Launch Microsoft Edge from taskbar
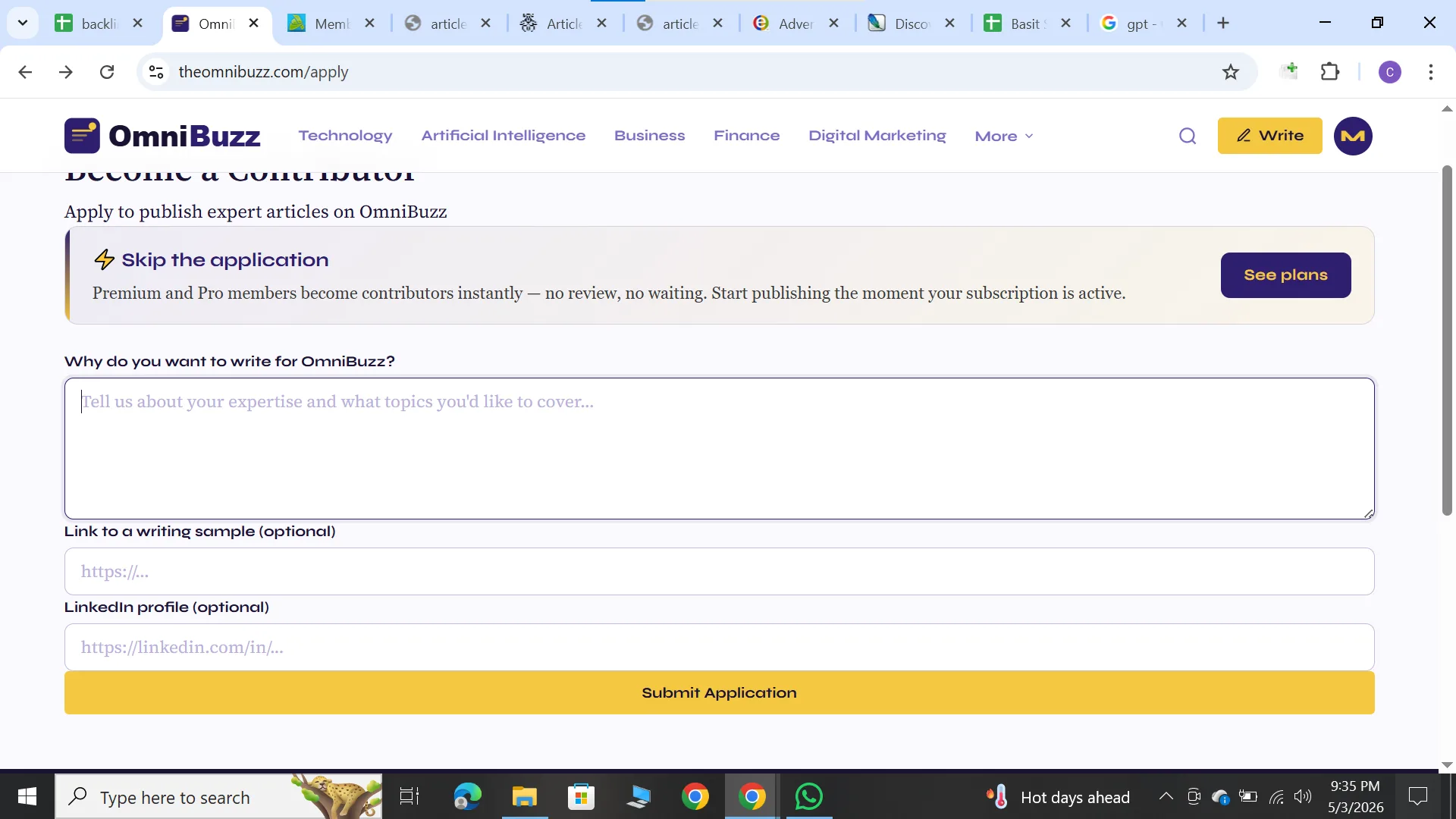Viewport: 1456px width, 819px height. (x=467, y=796)
